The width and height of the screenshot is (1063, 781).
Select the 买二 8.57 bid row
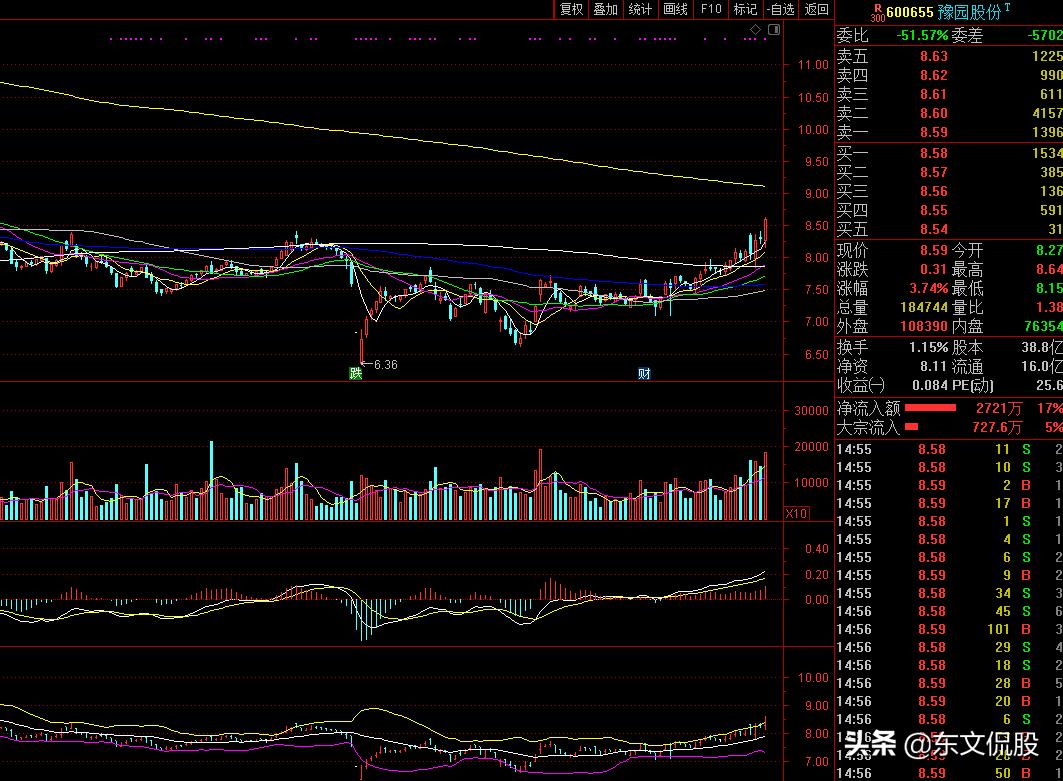pos(949,172)
